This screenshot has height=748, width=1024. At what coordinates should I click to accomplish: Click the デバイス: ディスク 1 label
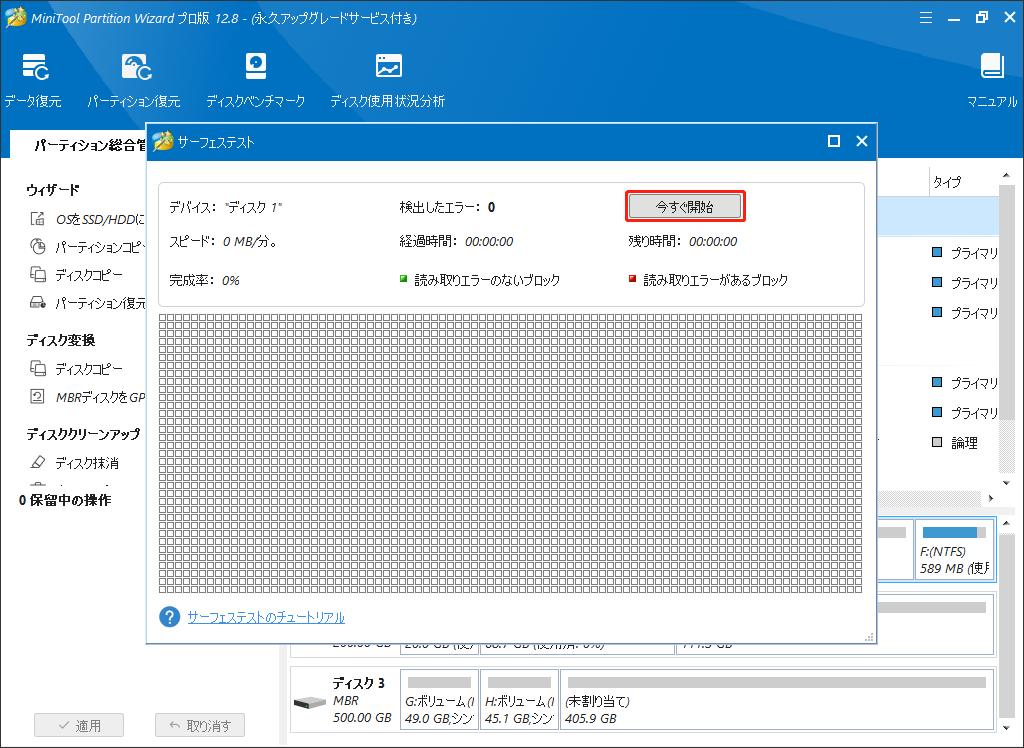point(225,207)
